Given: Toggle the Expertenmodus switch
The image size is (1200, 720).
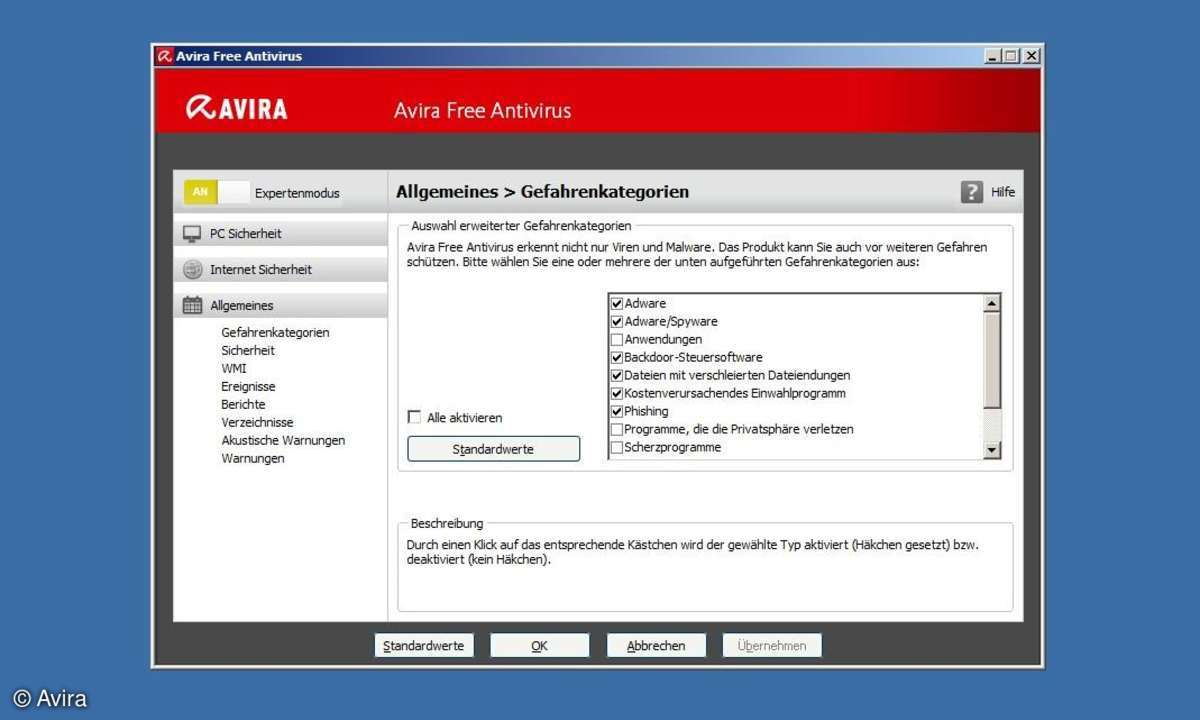Looking at the screenshot, I should pyautogui.click(x=215, y=192).
